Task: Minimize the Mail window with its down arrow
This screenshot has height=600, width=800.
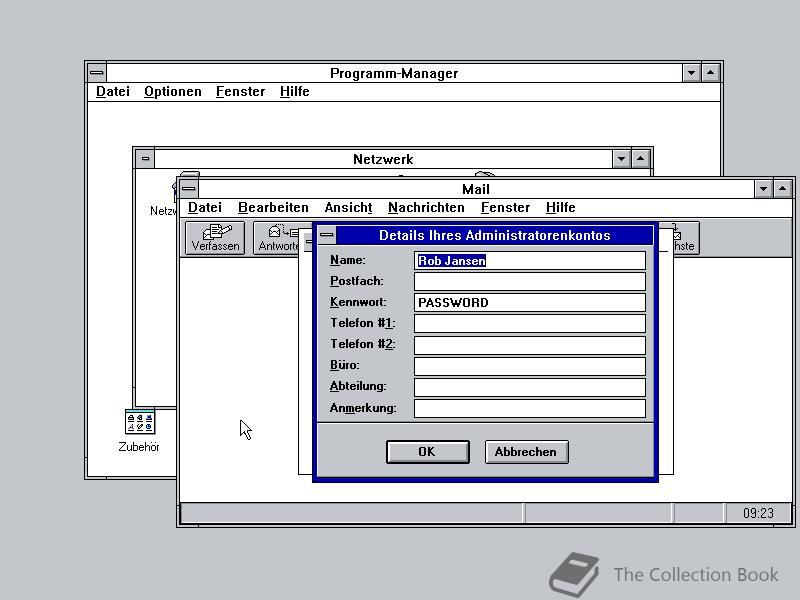Action: [x=763, y=189]
